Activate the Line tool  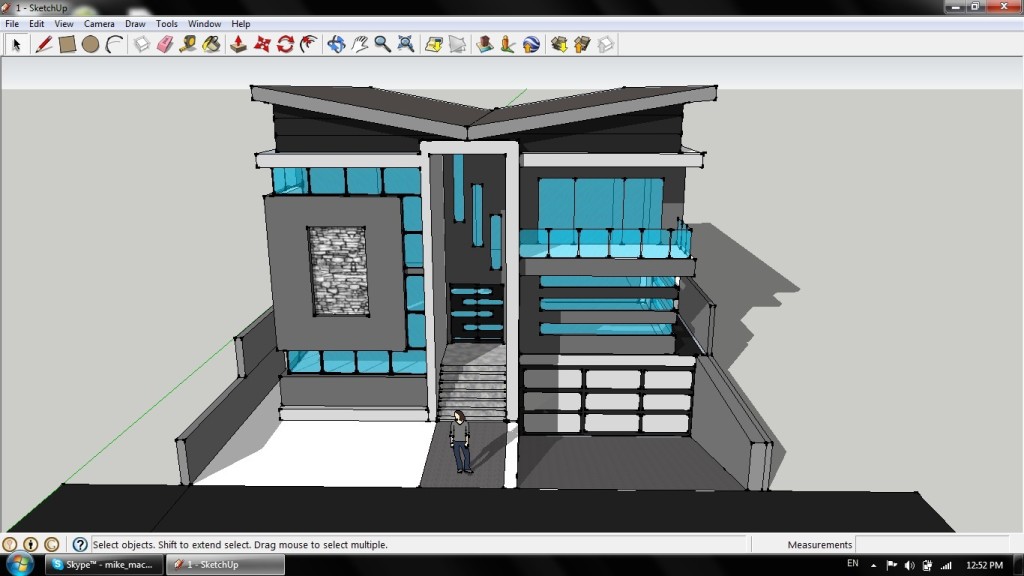[x=42, y=44]
